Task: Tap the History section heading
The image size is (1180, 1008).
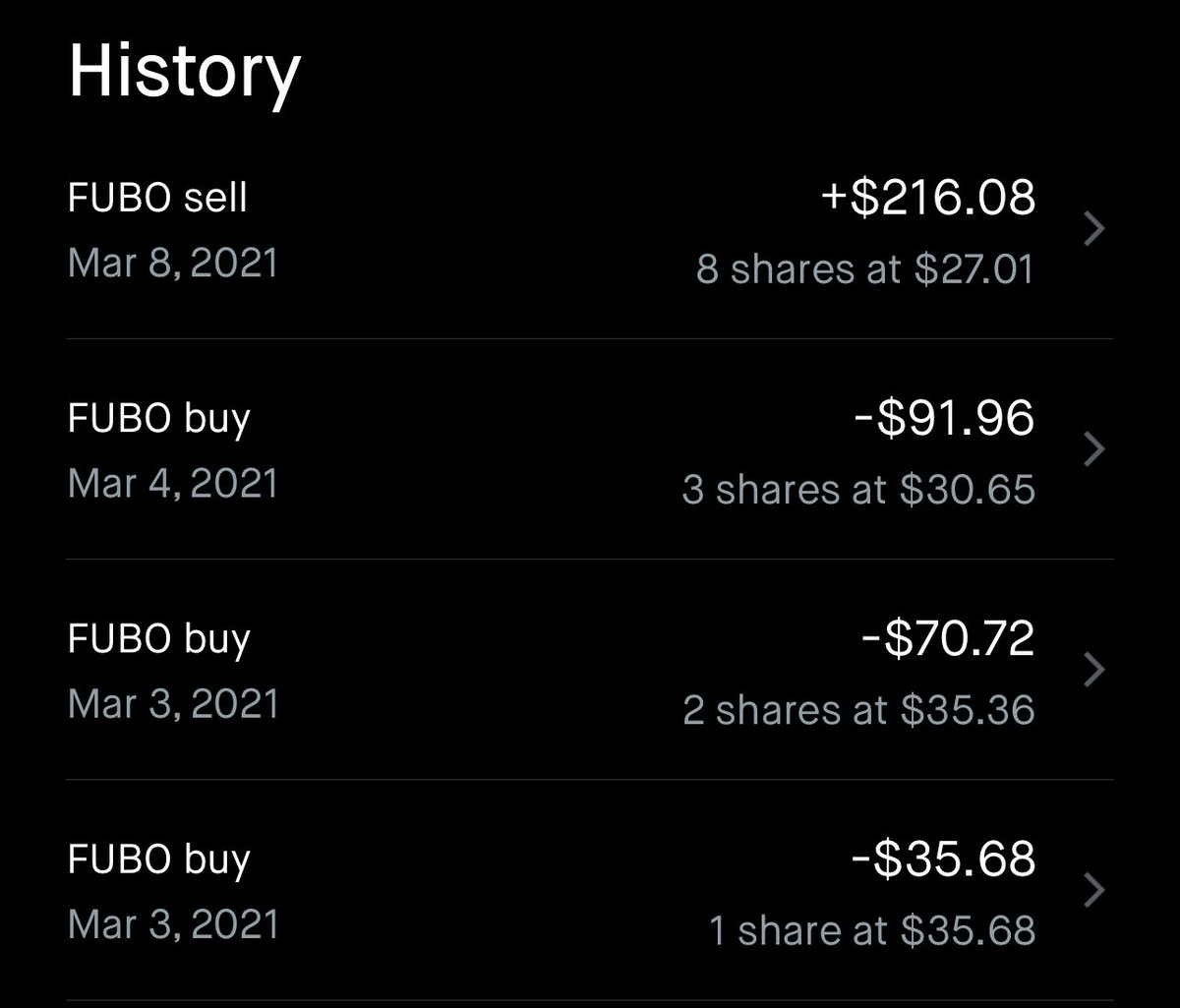Action: pyautogui.click(x=184, y=74)
